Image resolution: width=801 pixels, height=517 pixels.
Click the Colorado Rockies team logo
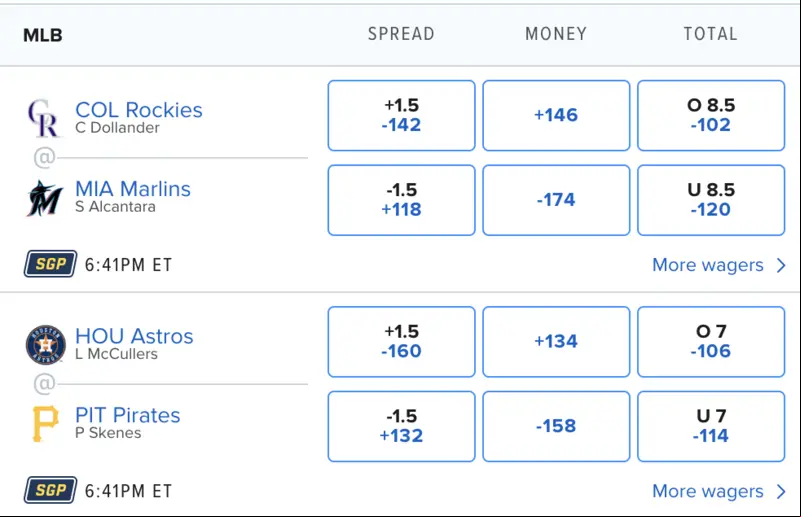point(44,118)
